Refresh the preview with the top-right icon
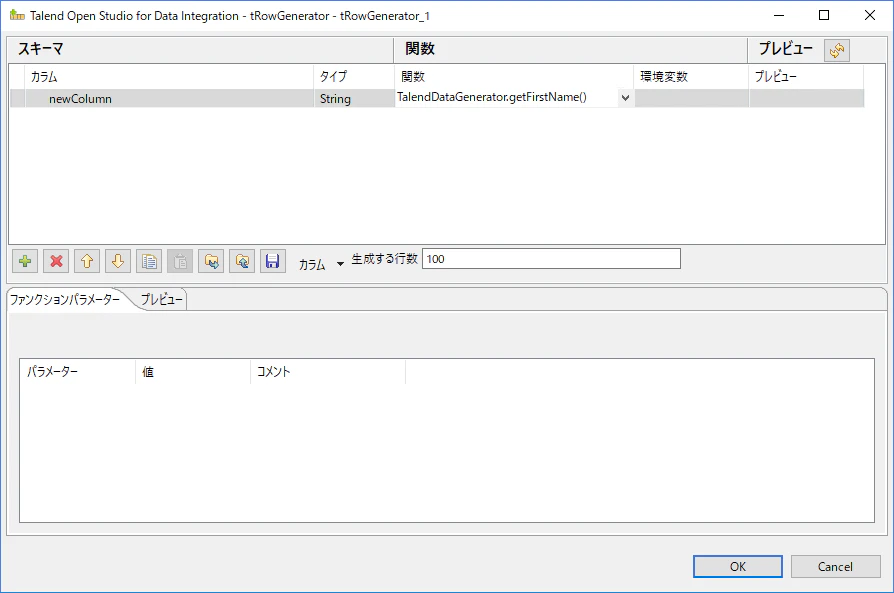Image resolution: width=894 pixels, height=593 pixels. (x=837, y=50)
